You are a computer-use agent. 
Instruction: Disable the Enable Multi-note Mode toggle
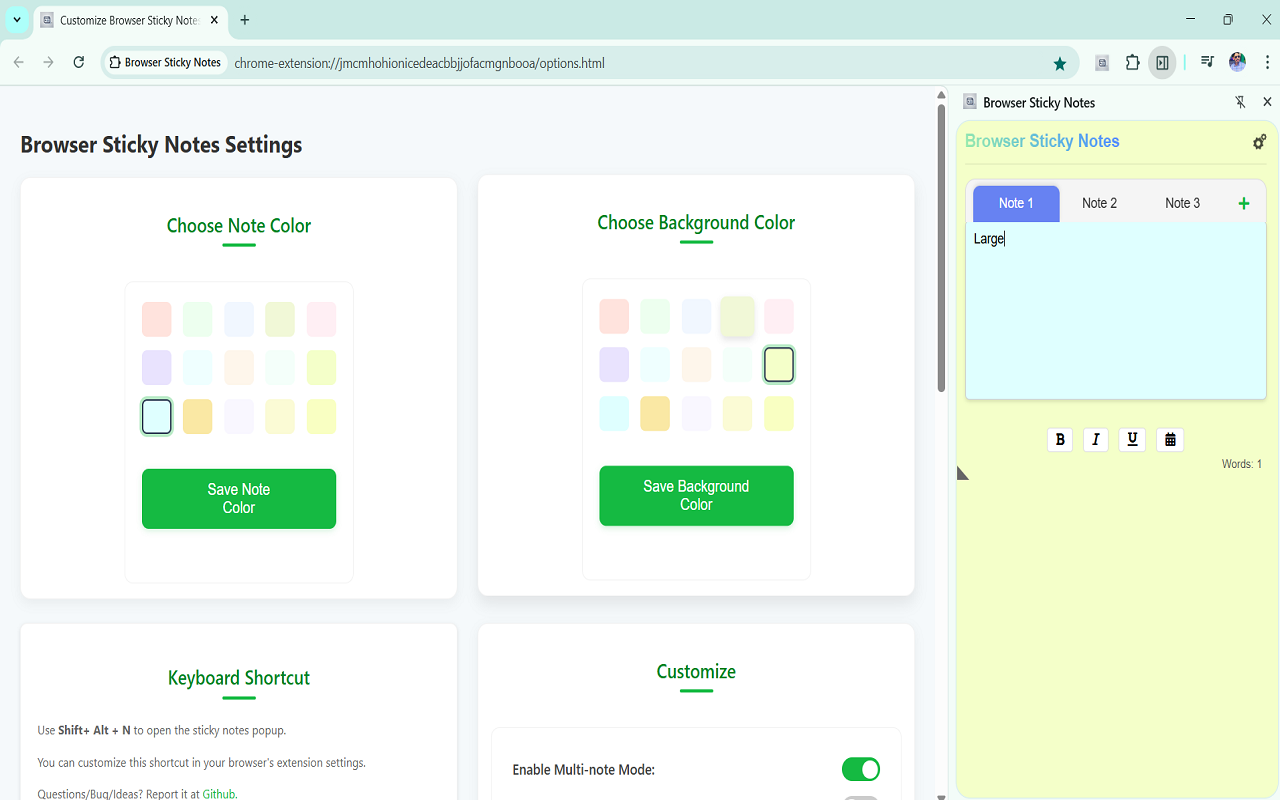860,769
